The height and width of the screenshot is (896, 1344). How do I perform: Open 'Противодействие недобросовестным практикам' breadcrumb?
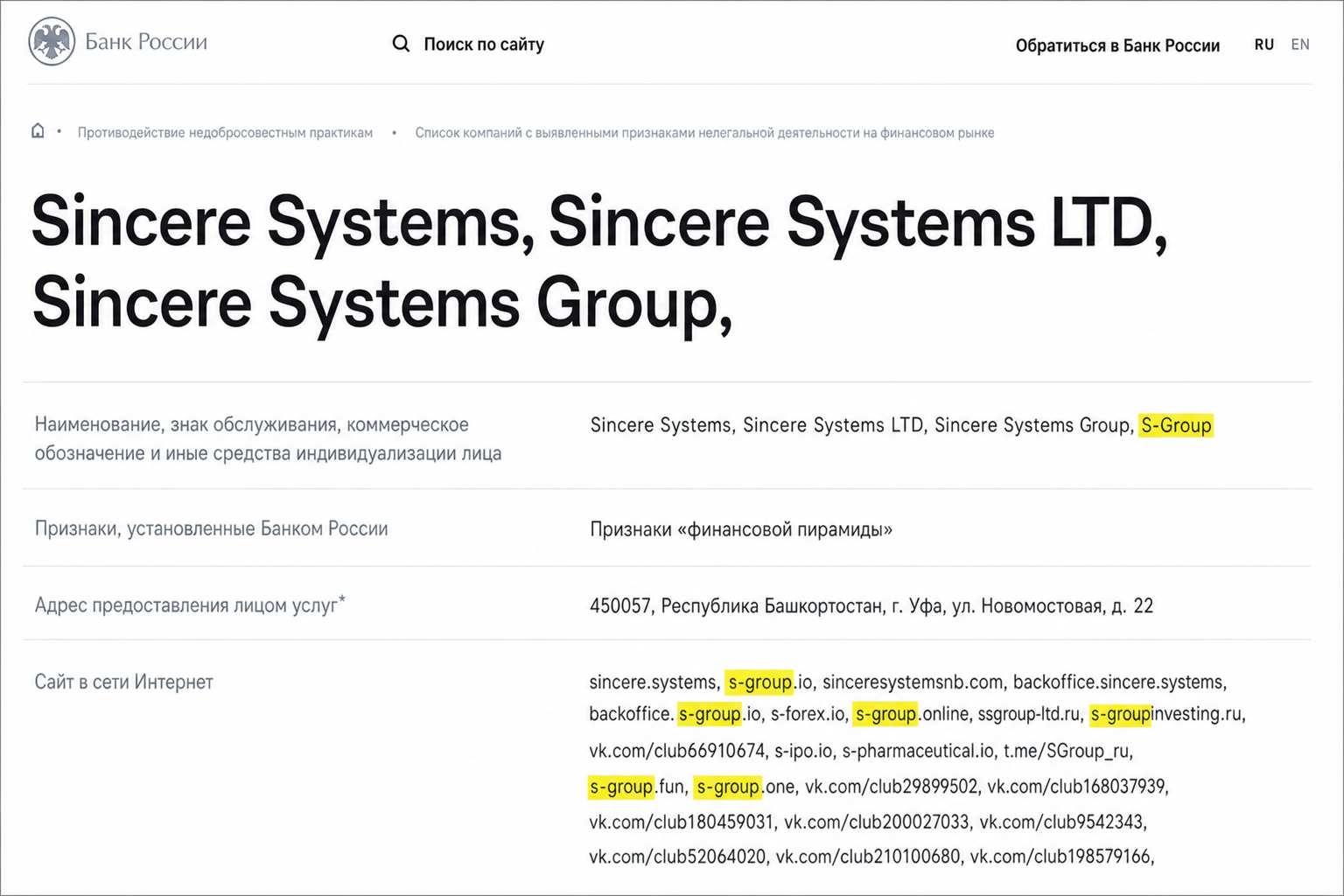pos(225,133)
